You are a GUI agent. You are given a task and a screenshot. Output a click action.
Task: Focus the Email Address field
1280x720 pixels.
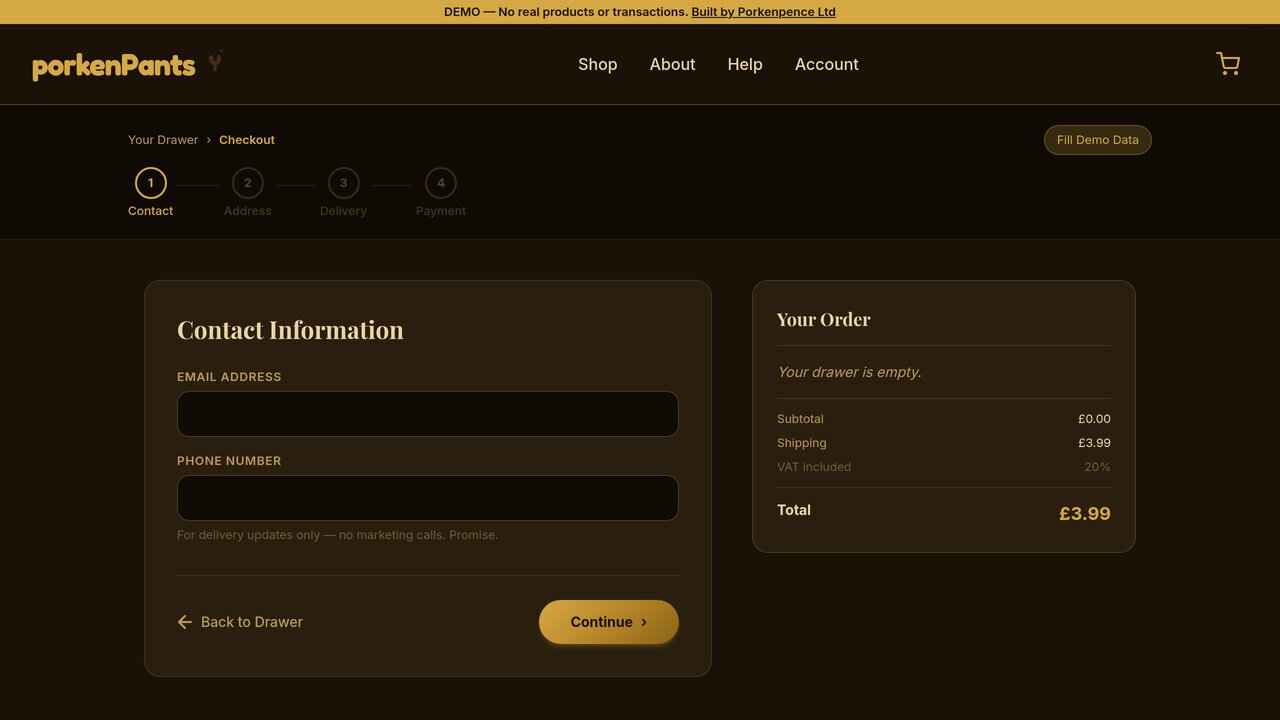tap(428, 414)
